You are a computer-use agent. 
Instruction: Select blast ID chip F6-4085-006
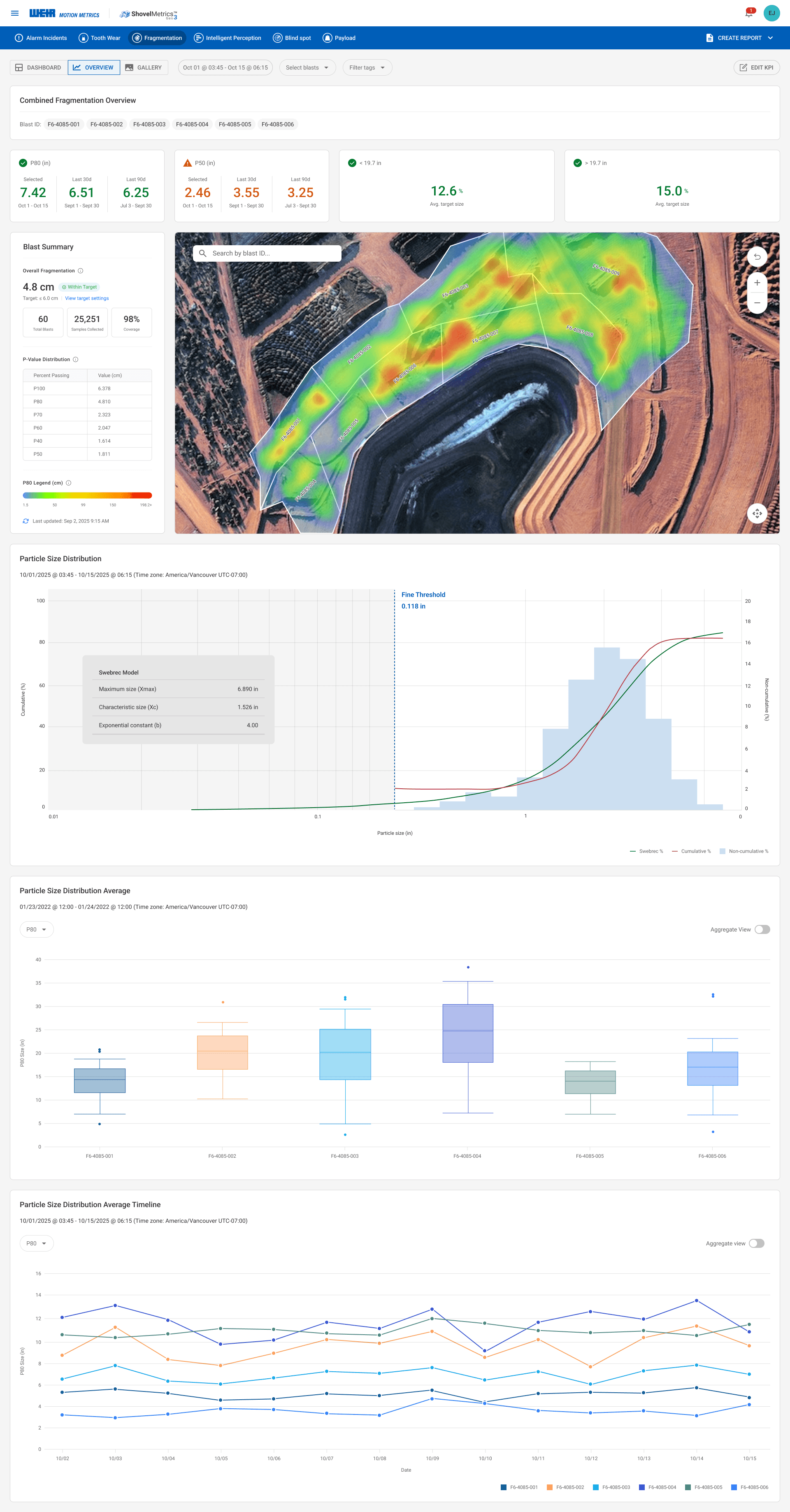pyautogui.click(x=278, y=124)
